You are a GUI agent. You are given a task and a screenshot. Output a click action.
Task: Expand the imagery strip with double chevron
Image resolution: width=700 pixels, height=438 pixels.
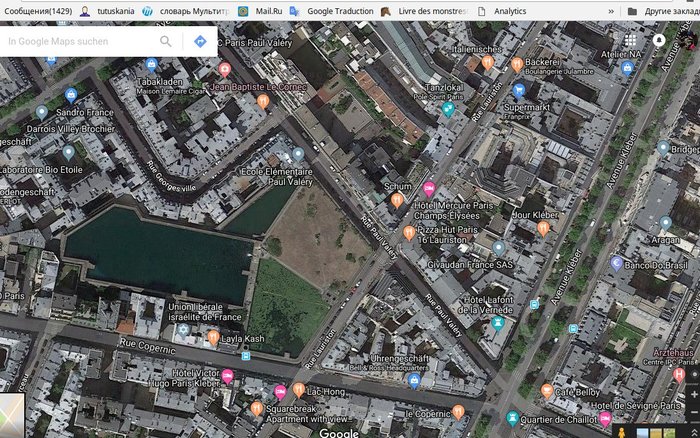point(694,431)
